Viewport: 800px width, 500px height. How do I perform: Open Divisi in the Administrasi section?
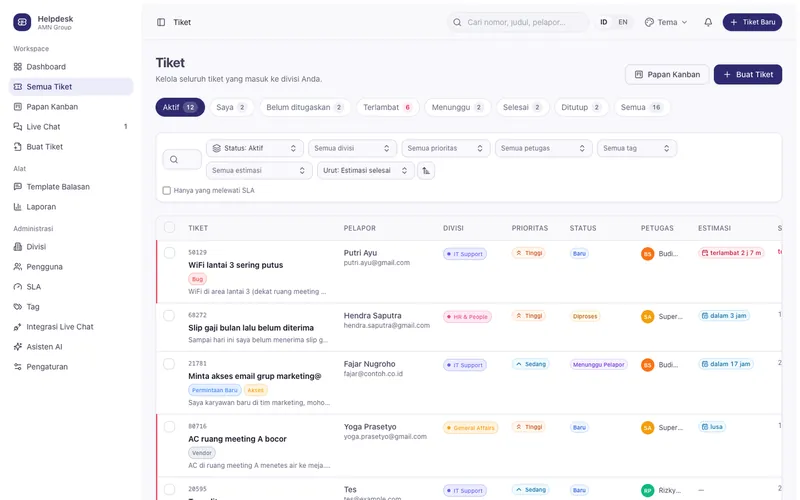point(71,246)
